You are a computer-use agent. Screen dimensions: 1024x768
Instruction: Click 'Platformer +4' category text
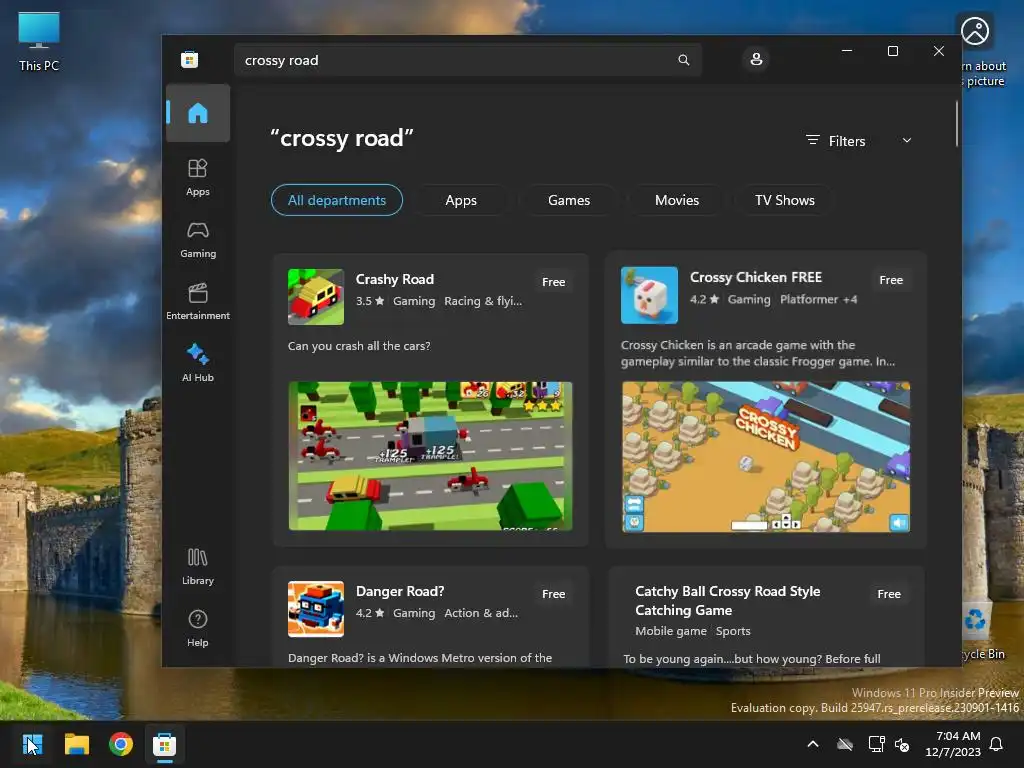tap(818, 299)
